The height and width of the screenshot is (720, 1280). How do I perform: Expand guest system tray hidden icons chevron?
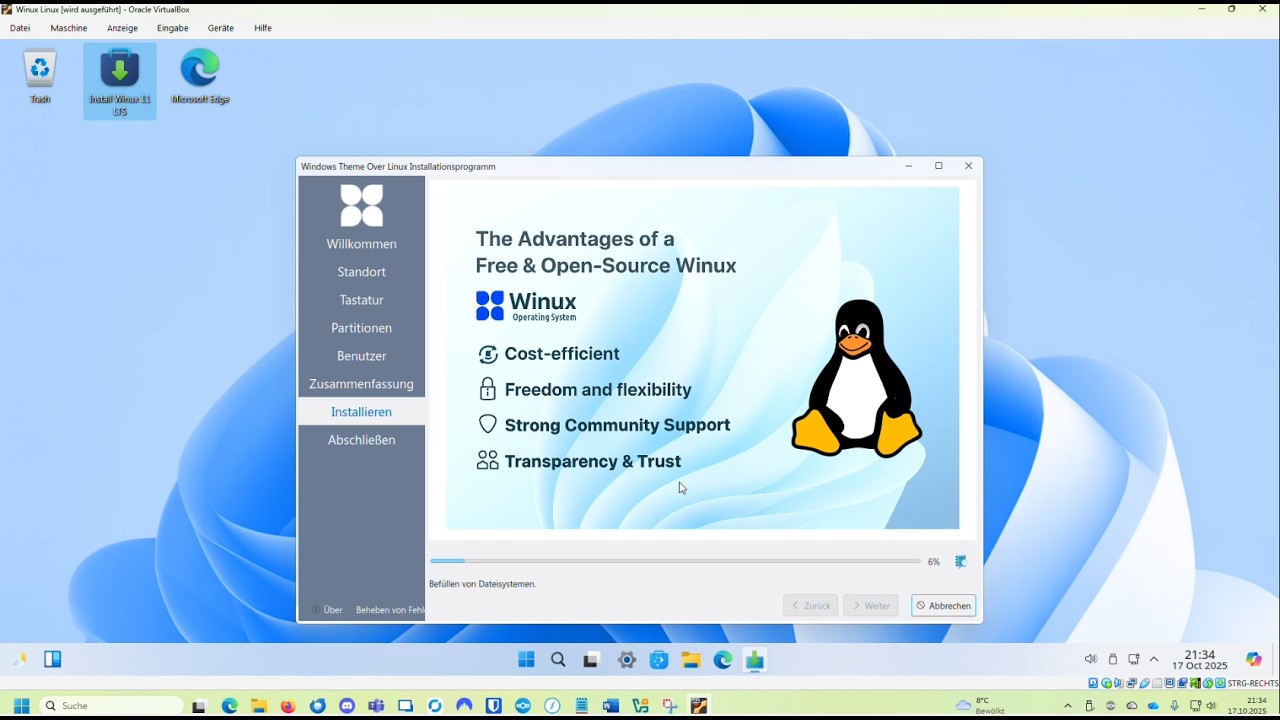(1154, 660)
